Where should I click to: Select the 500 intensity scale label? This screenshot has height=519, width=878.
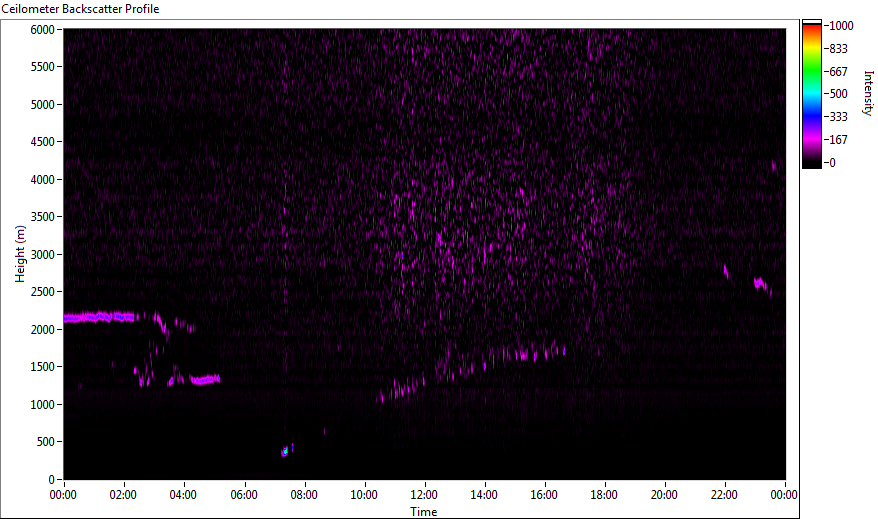click(838, 94)
